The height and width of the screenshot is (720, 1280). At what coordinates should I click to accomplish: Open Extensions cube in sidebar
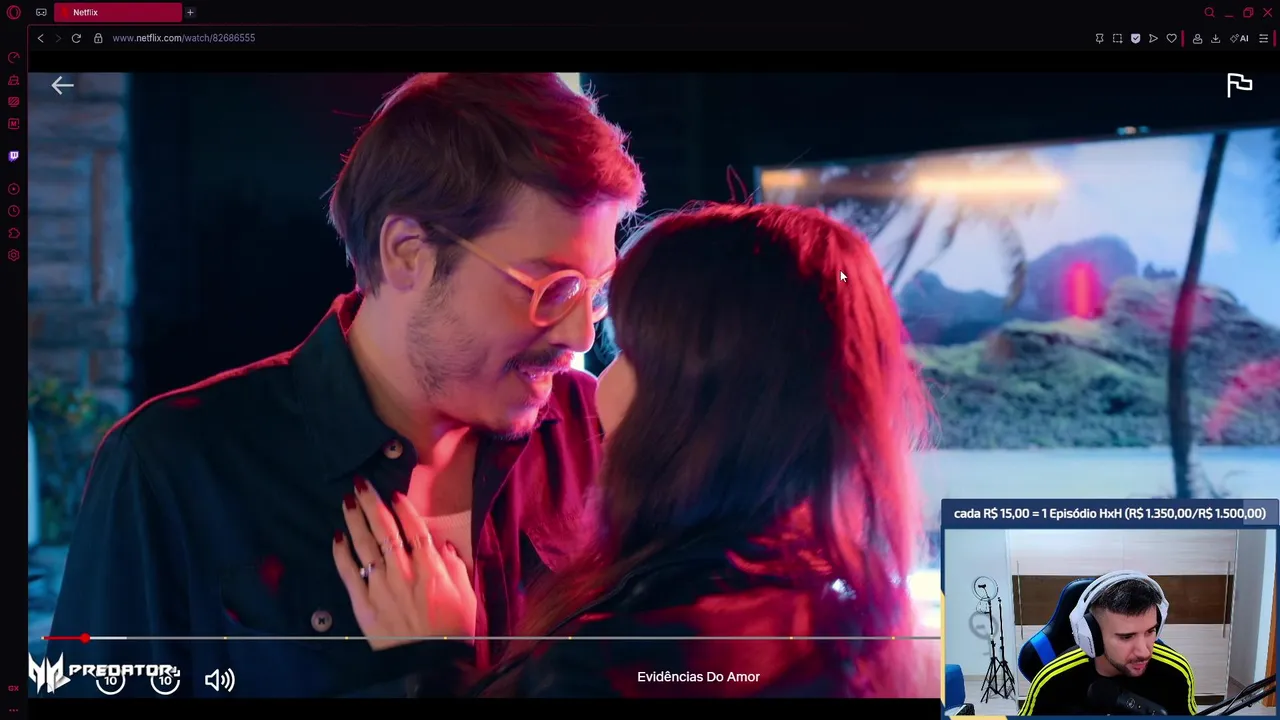point(13,233)
